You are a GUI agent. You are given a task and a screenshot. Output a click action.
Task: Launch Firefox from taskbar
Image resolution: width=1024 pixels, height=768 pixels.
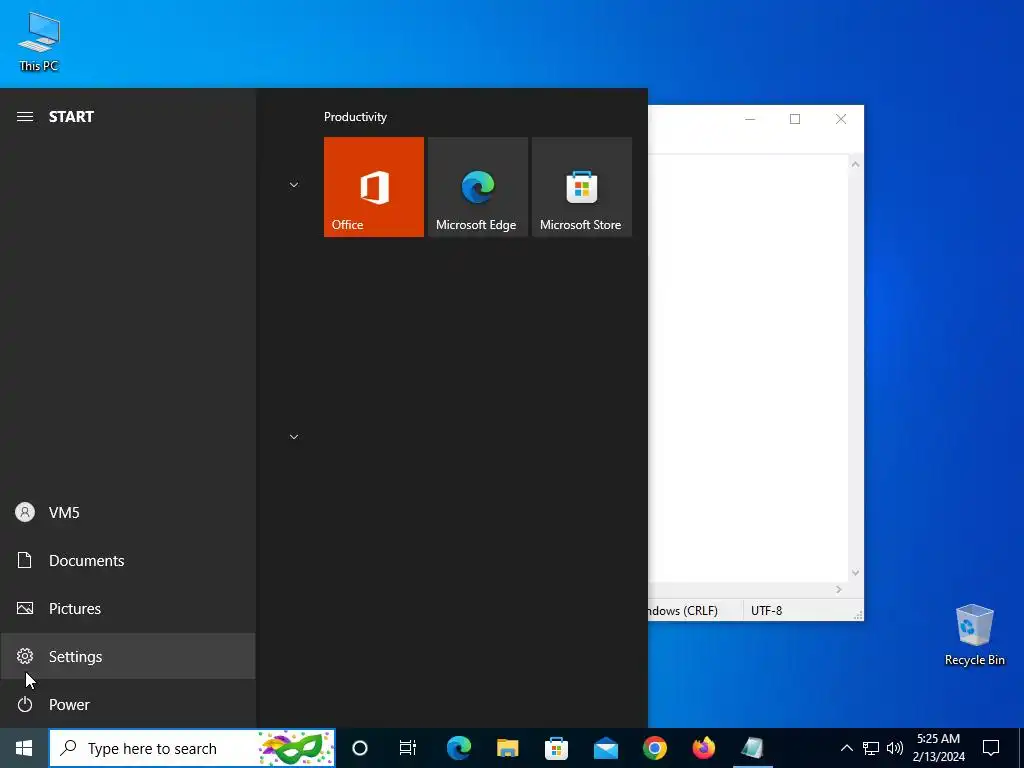click(x=703, y=748)
